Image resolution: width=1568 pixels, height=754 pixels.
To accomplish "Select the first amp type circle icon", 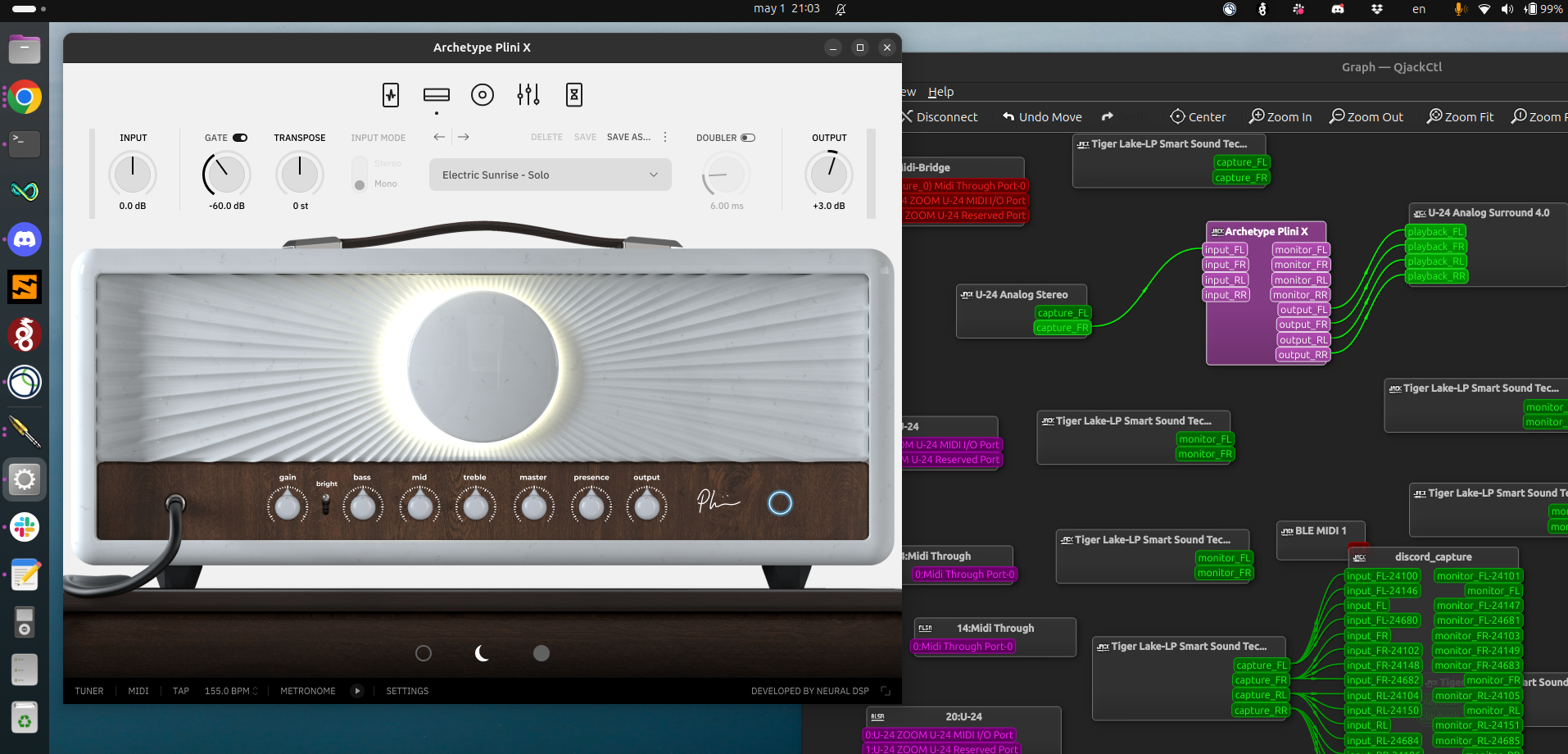I will click(424, 653).
